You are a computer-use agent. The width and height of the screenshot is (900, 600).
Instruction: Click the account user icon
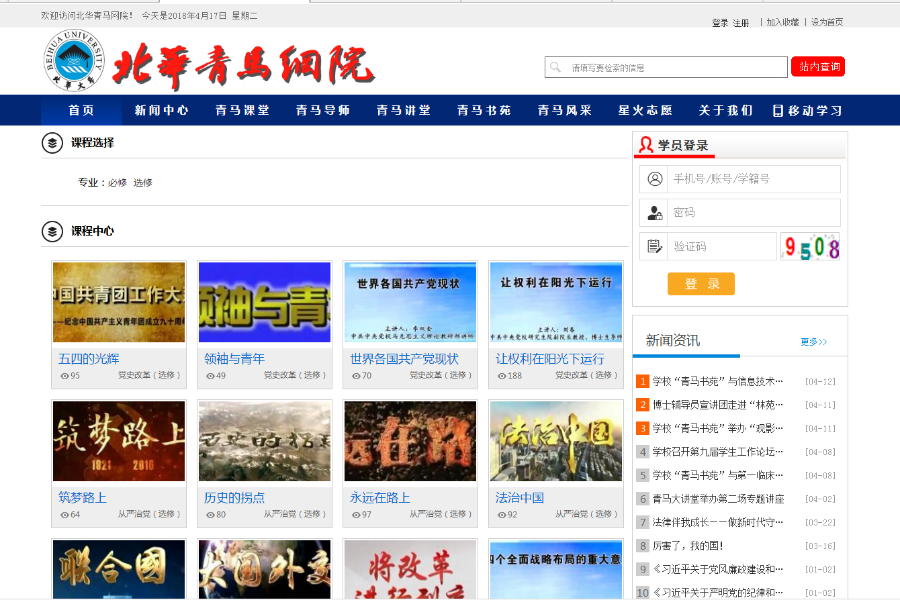[654, 179]
